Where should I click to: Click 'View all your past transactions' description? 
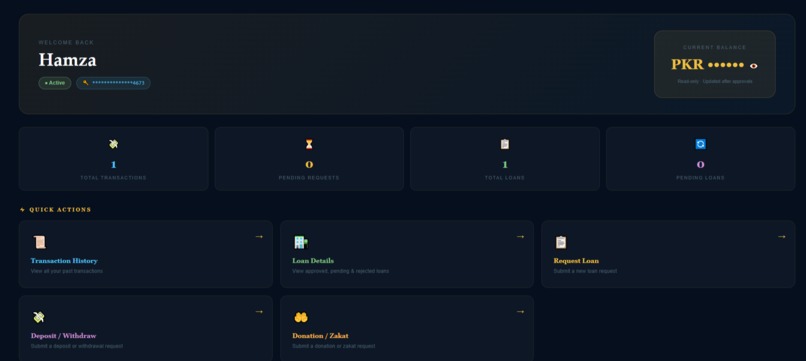[x=67, y=271]
